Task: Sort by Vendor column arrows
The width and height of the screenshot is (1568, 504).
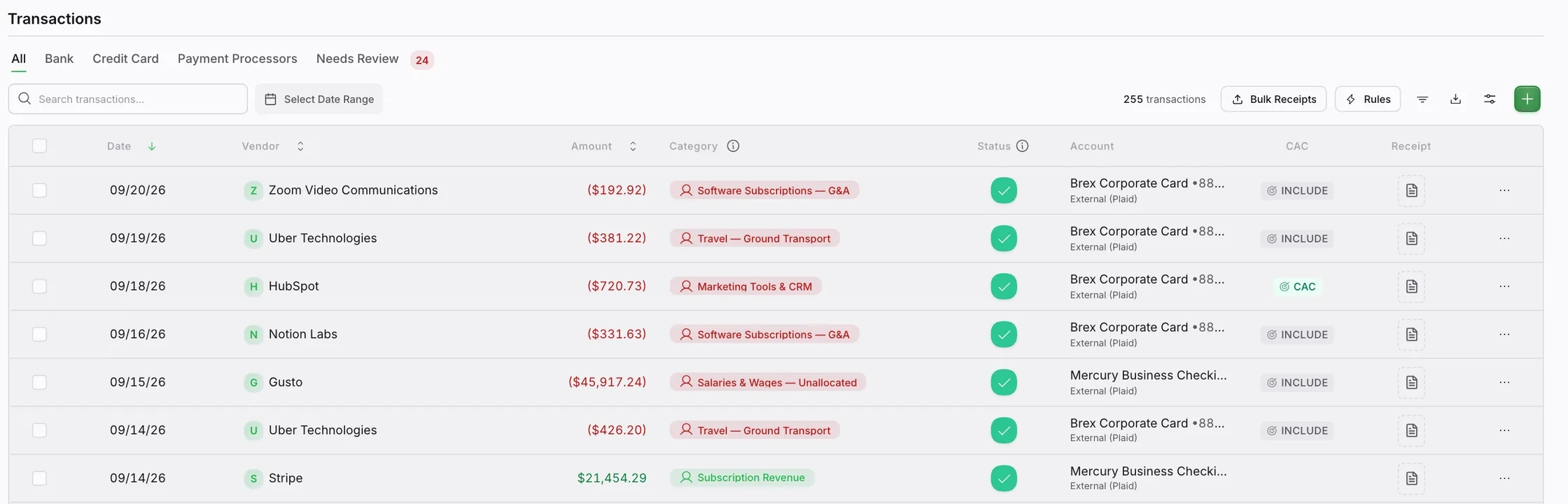Action: pyautogui.click(x=300, y=146)
